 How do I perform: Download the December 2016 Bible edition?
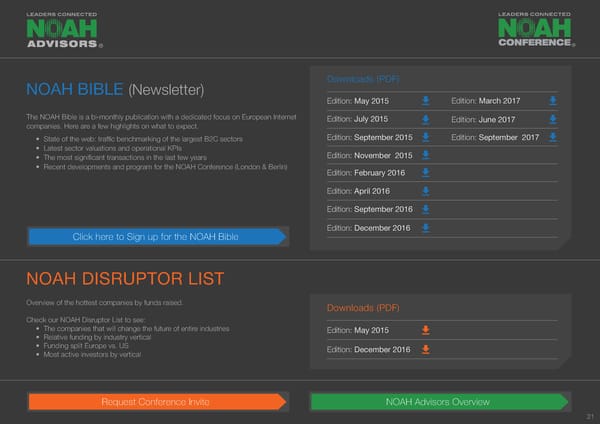(x=425, y=228)
